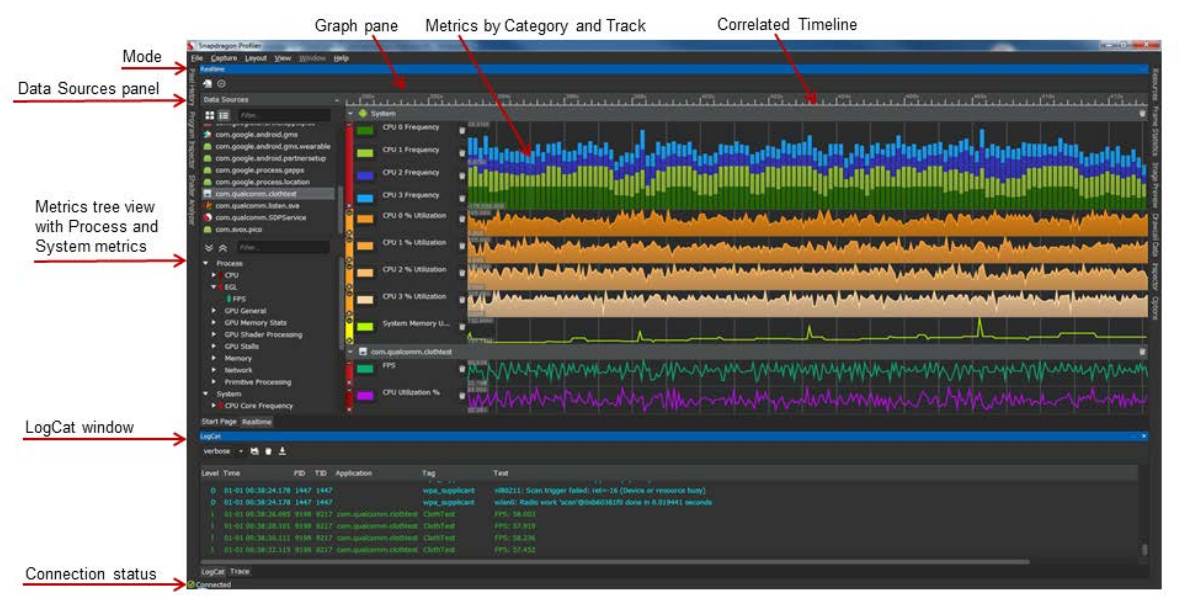
Task: Click the metrics tree filter field
Action: point(283,248)
